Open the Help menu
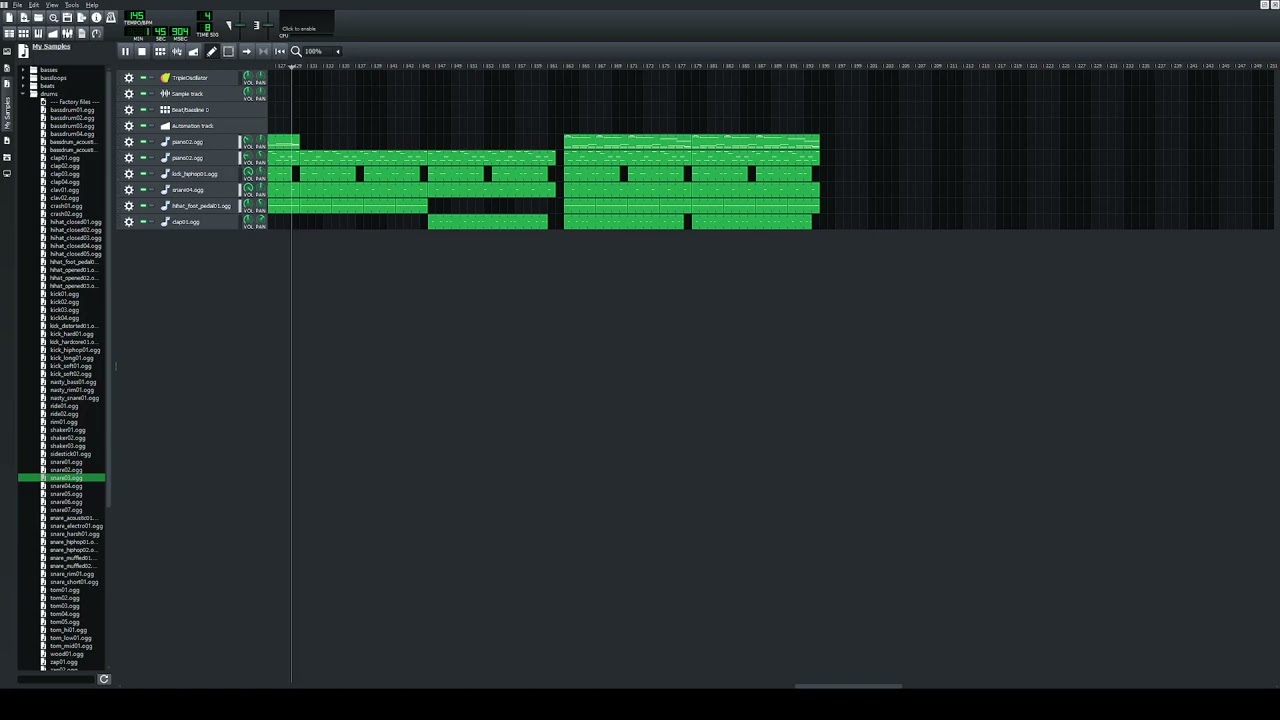Image resolution: width=1280 pixels, height=720 pixels. [92, 5]
